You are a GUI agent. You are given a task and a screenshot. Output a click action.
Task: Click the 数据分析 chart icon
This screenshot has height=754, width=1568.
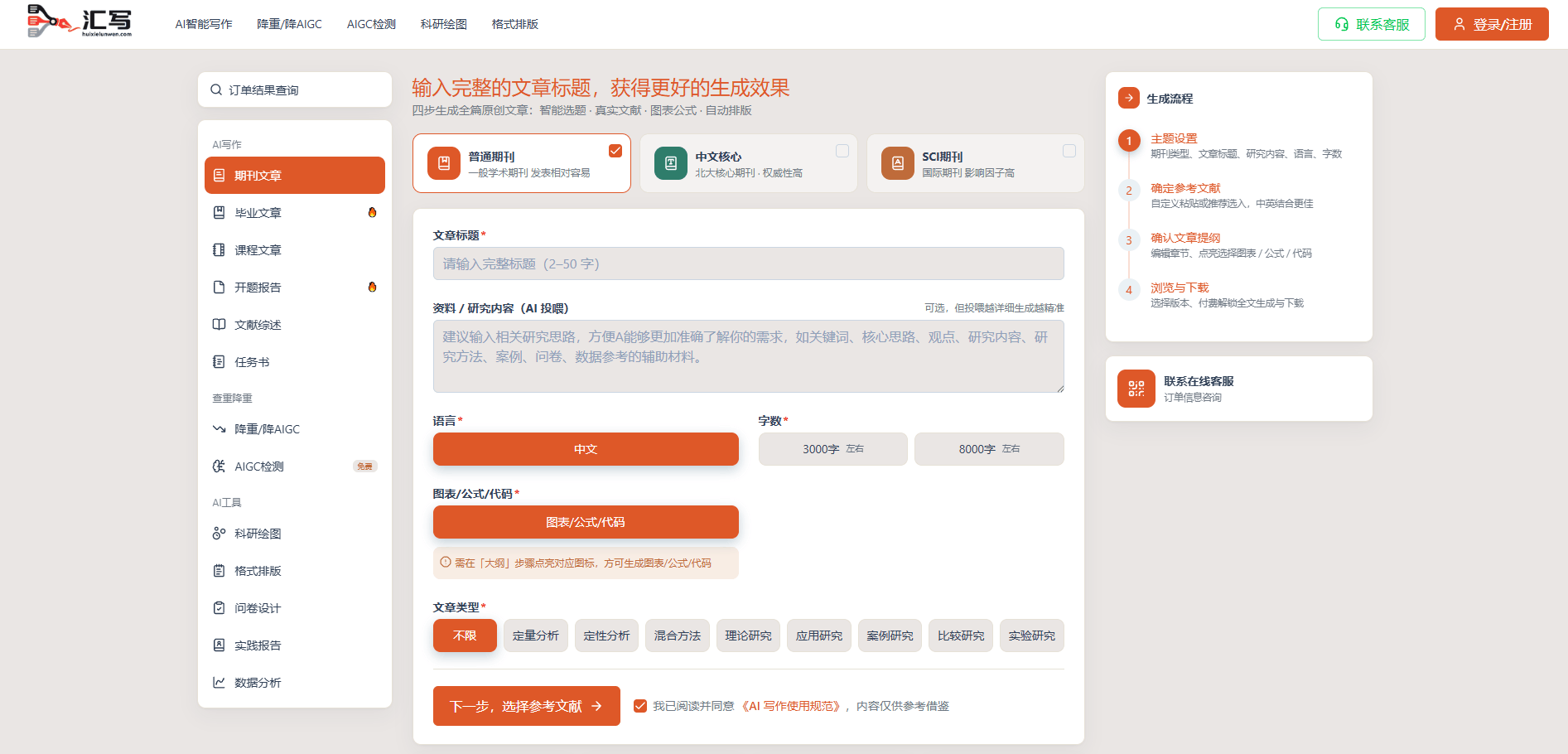219,683
